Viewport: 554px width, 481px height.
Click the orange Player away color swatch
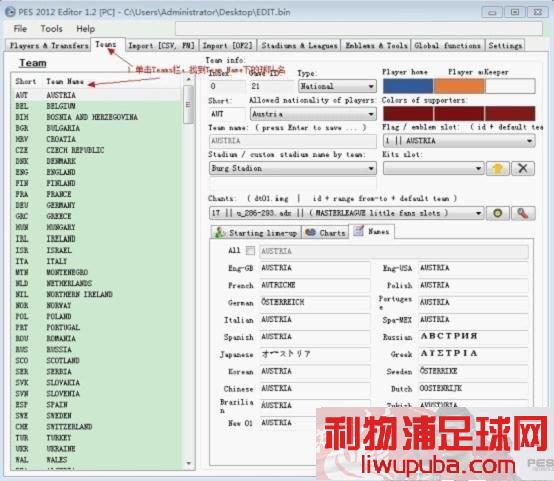459,86
